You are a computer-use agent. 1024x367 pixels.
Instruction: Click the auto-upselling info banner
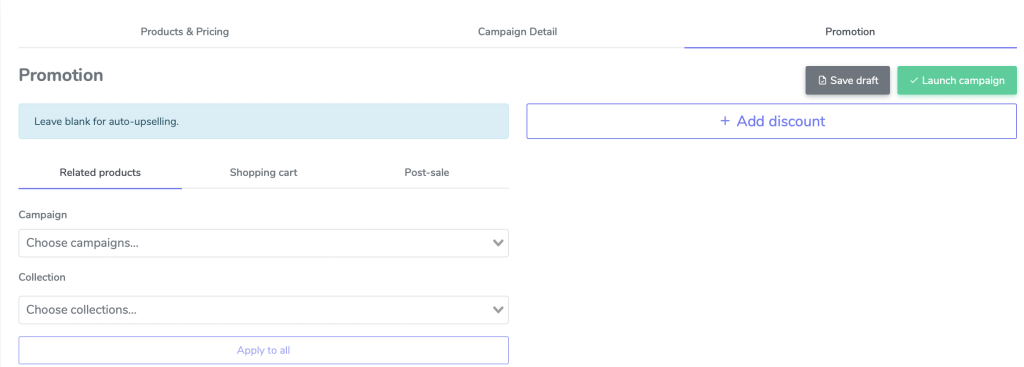tap(263, 121)
